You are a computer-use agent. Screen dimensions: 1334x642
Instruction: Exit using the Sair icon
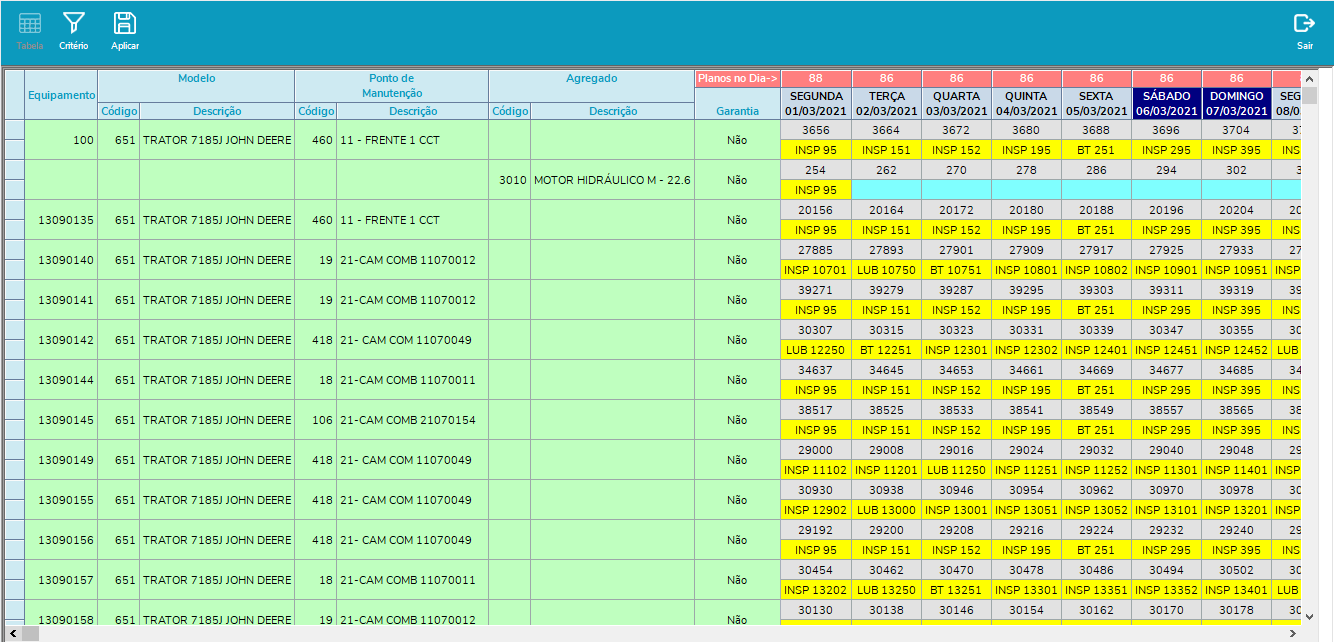[x=1304, y=31]
